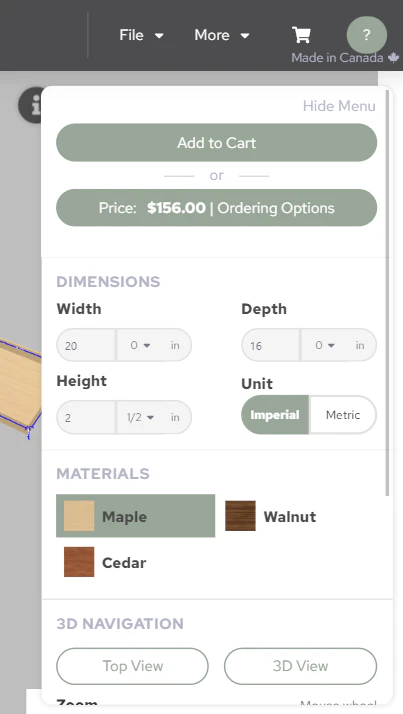
Task: Choose the Walnut wood texture swatch
Action: click(240, 516)
